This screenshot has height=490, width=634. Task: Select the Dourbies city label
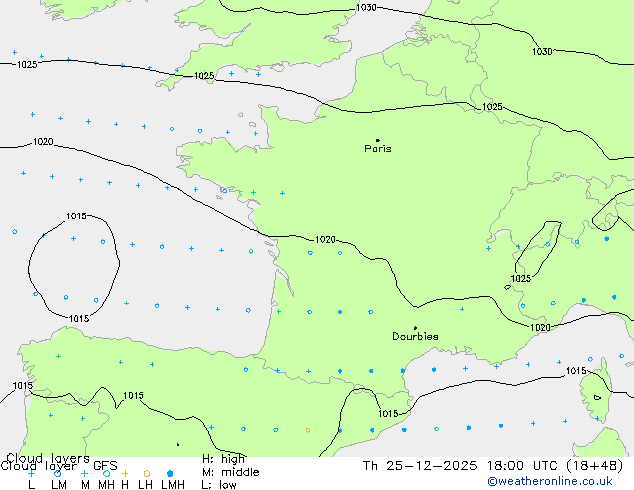(x=415, y=336)
